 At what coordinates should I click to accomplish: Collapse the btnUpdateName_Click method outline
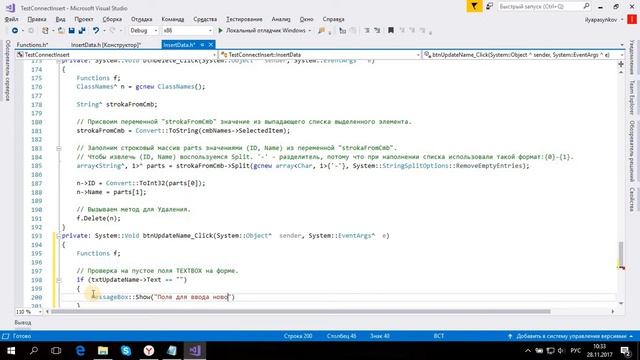coord(59,236)
